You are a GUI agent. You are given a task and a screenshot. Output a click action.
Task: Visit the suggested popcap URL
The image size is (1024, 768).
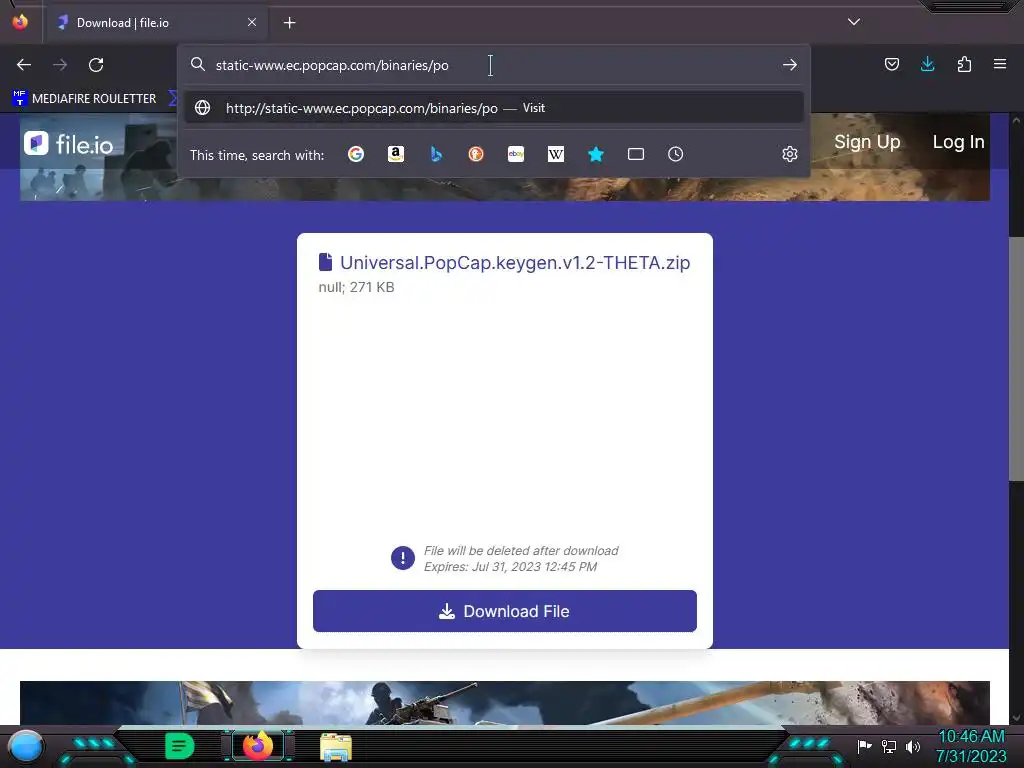494,108
